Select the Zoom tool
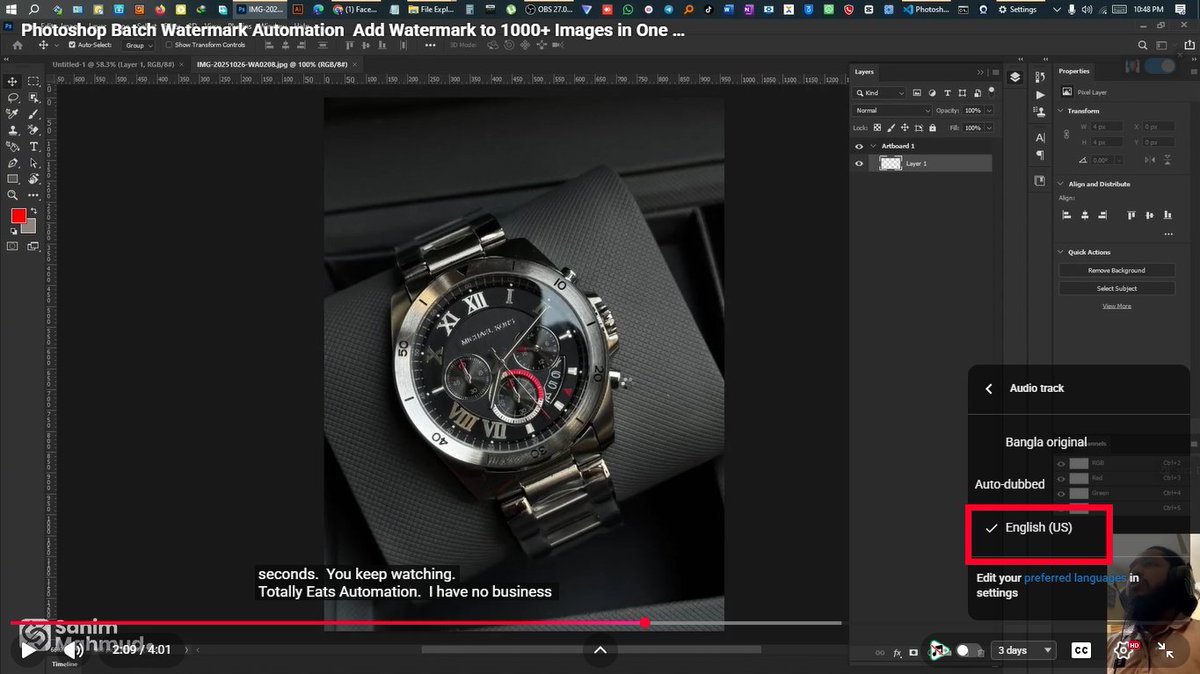This screenshot has width=1200, height=674. (x=12, y=195)
